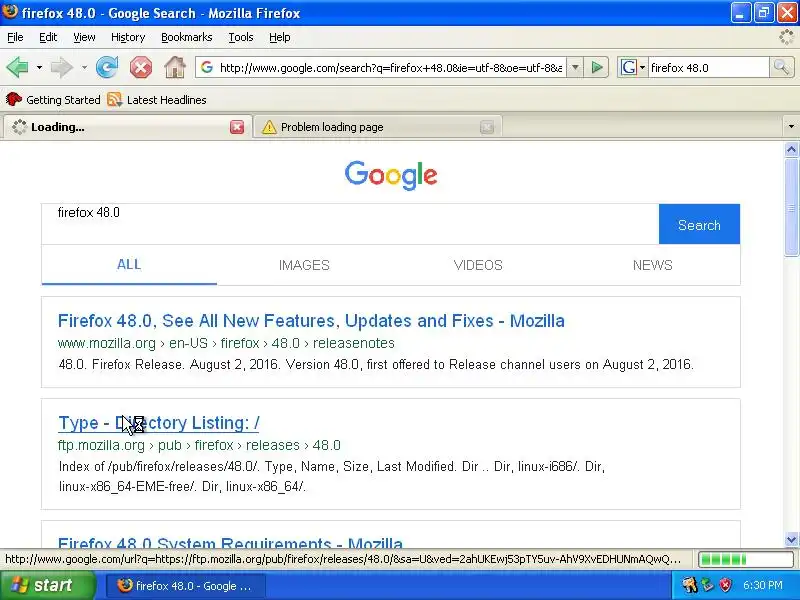Click the magnifying glass search button
Screen dimensions: 800x600
coord(781,67)
